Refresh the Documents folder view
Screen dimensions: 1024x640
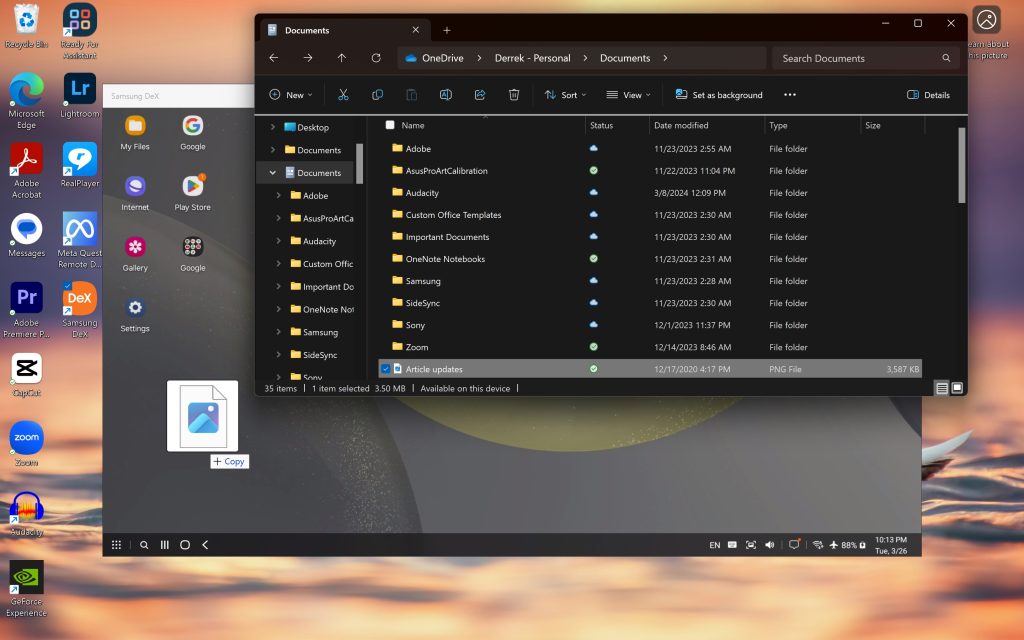(376, 58)
